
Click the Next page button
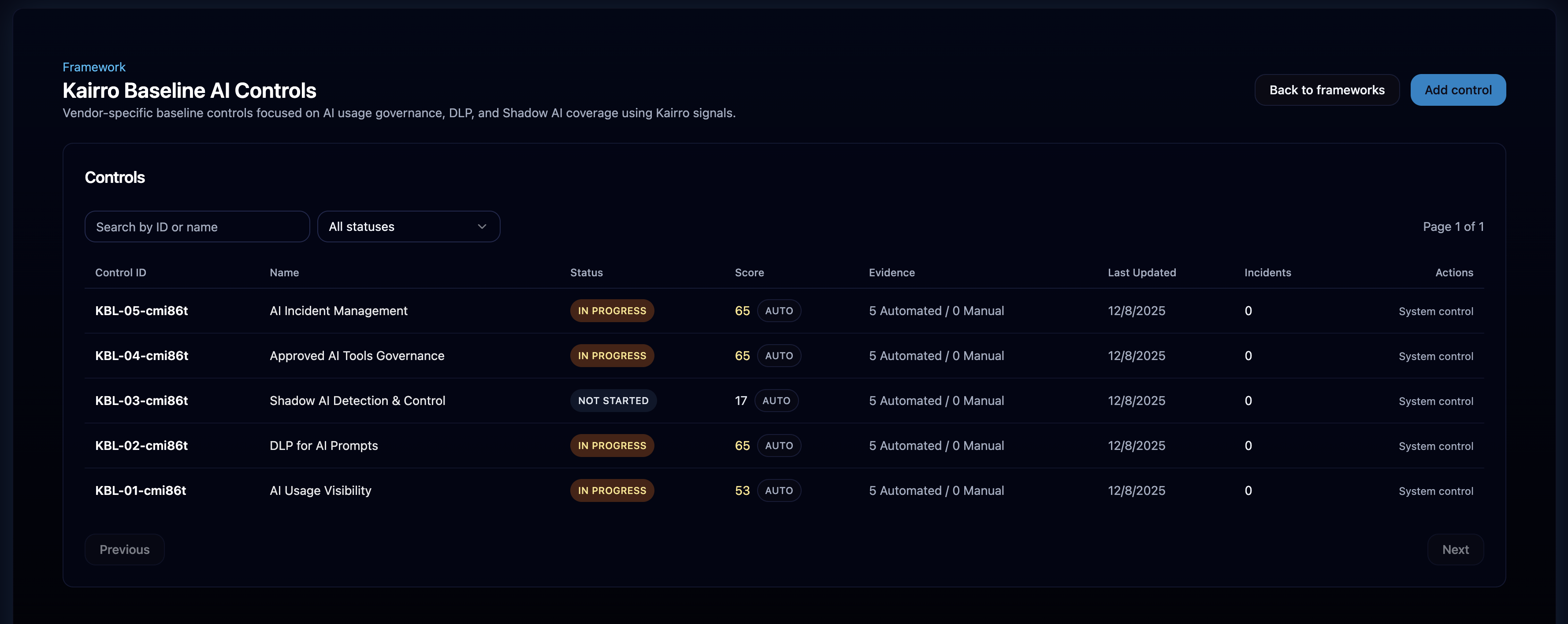click(x=1455, y=549)
